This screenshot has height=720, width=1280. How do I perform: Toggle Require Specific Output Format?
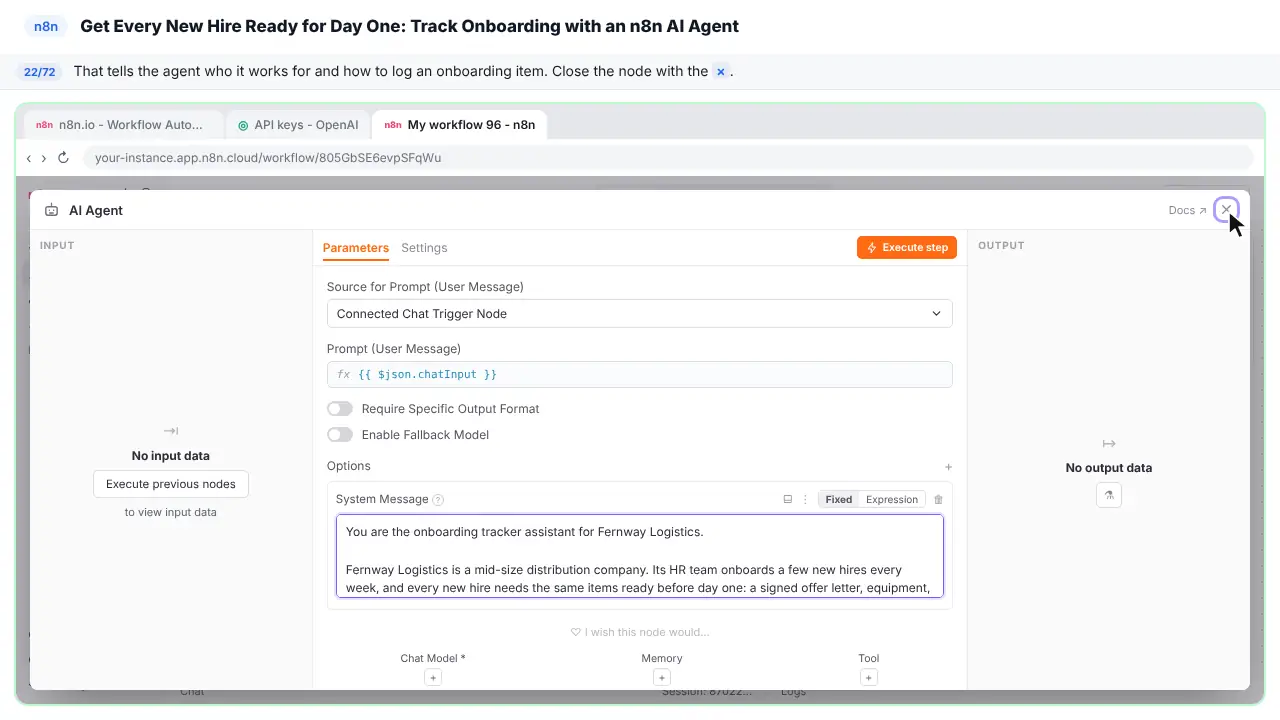(340, 409)
